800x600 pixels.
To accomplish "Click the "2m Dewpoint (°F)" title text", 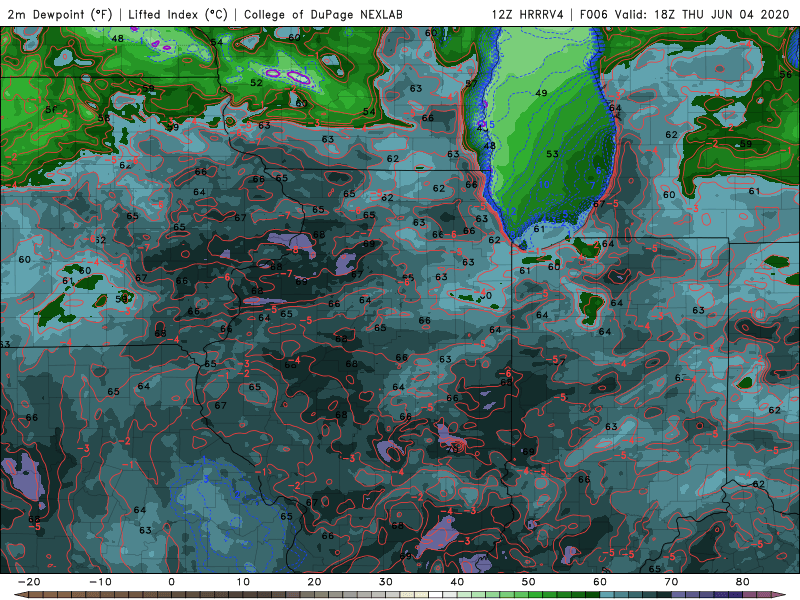I will coord(60,14).
